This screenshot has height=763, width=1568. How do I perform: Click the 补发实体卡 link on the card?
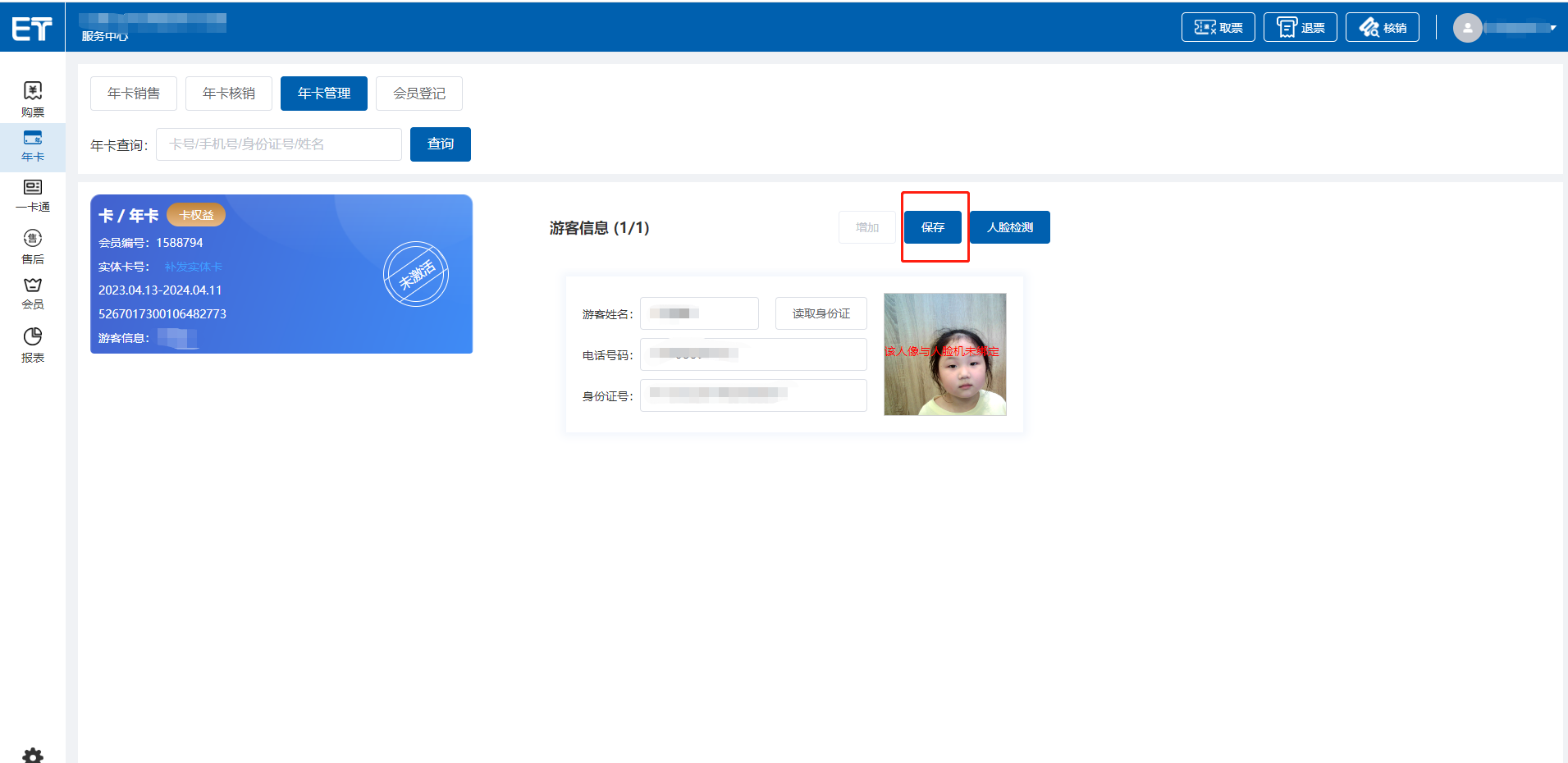pos(193,267)
